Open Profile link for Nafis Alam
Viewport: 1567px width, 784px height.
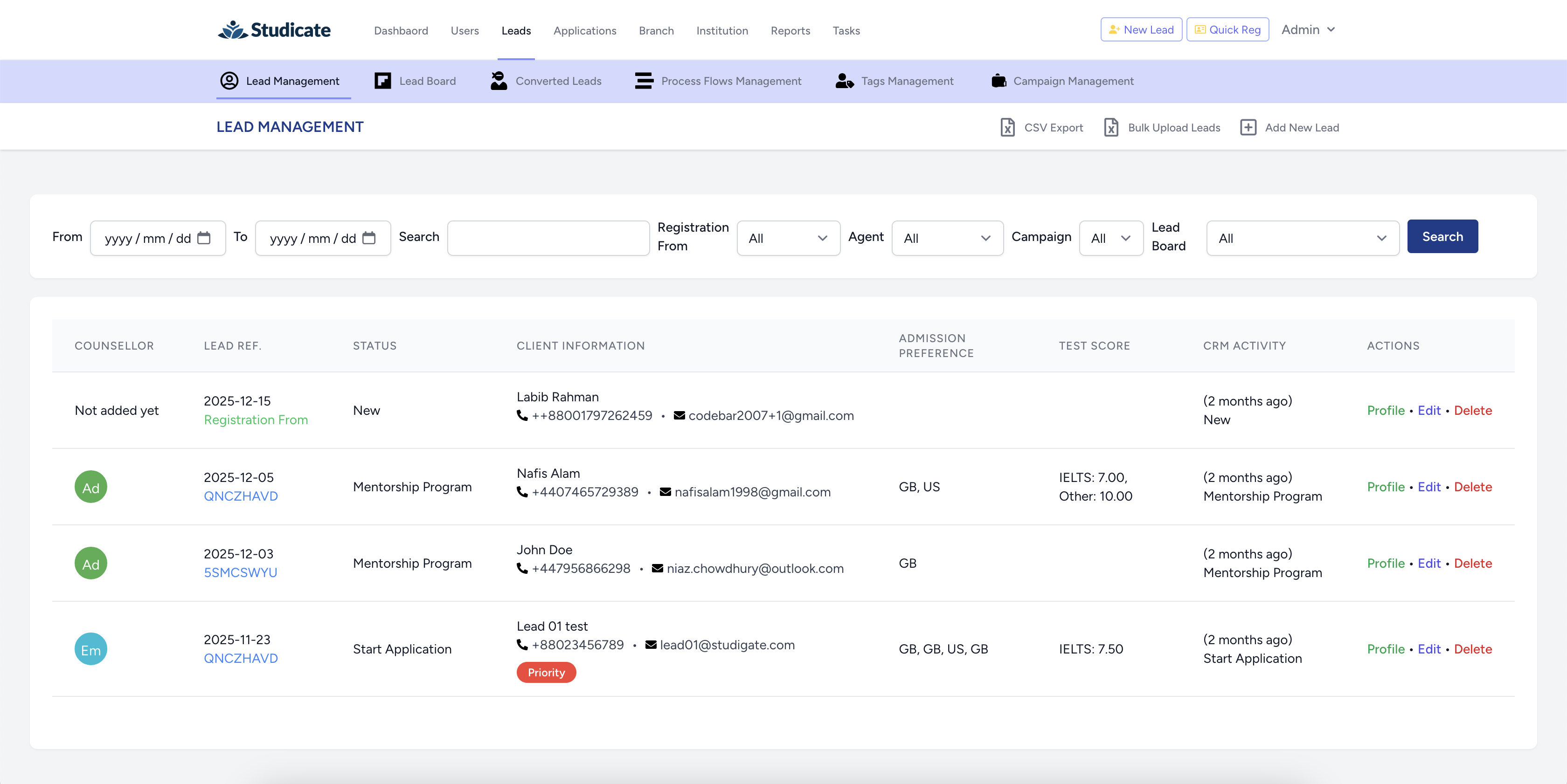pyautogui.click(x=1385, y=487)
